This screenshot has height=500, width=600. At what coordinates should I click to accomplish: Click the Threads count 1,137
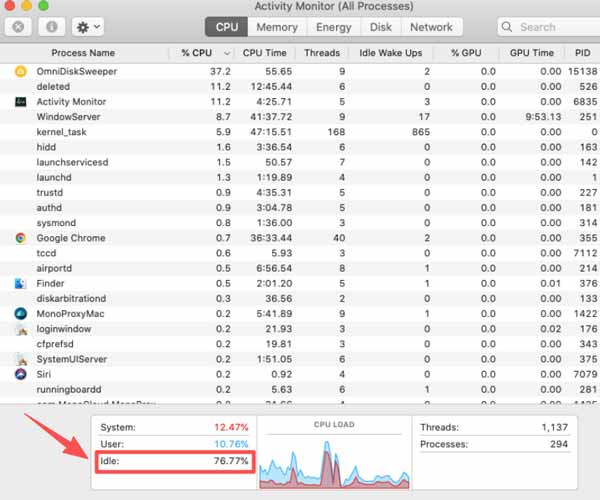click(x=554, y=427)
